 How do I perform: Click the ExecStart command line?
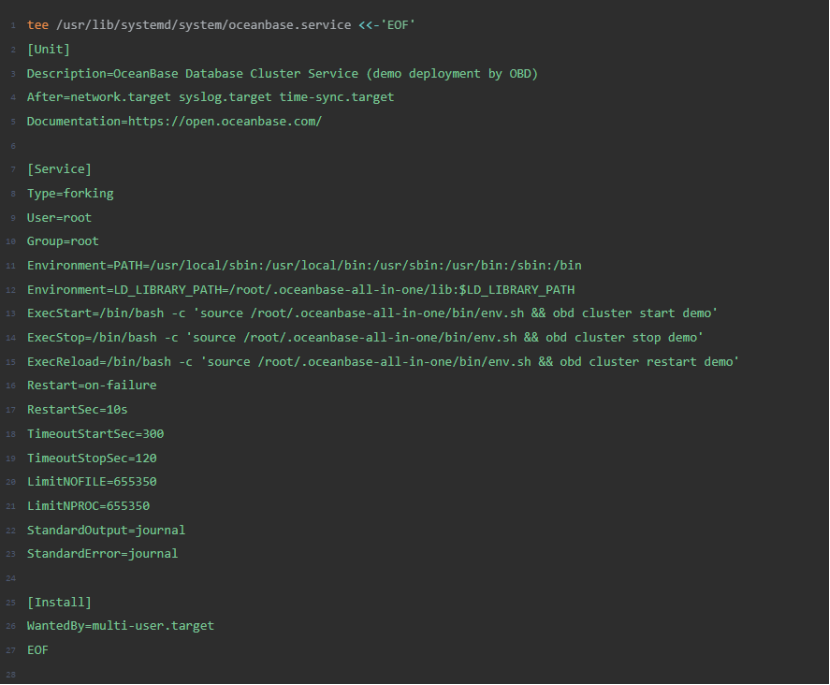(x=372, y=313)
